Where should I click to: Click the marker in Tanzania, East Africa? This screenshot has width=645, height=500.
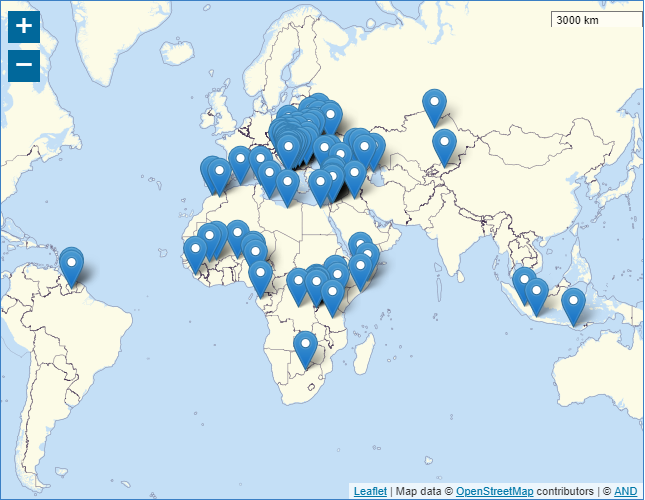[x=332, y=299]
